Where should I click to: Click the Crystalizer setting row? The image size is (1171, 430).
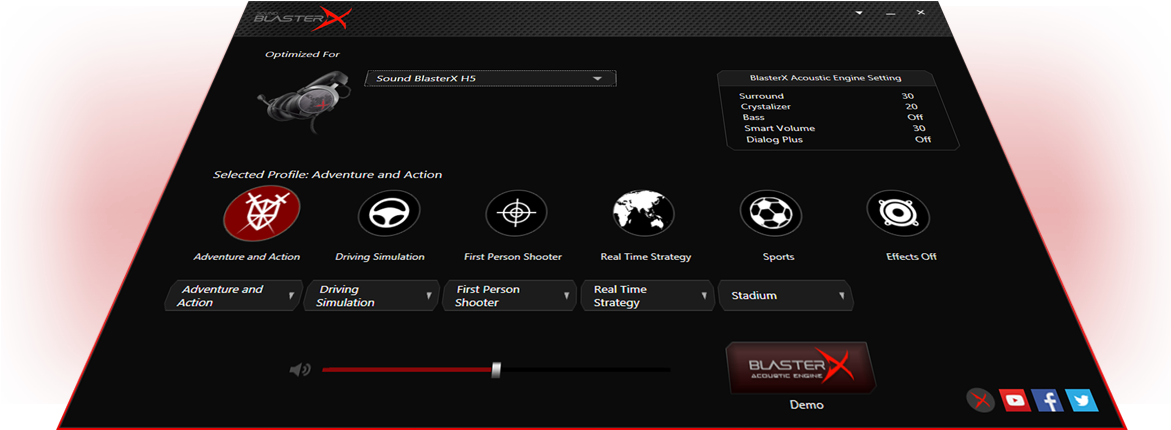830,107
